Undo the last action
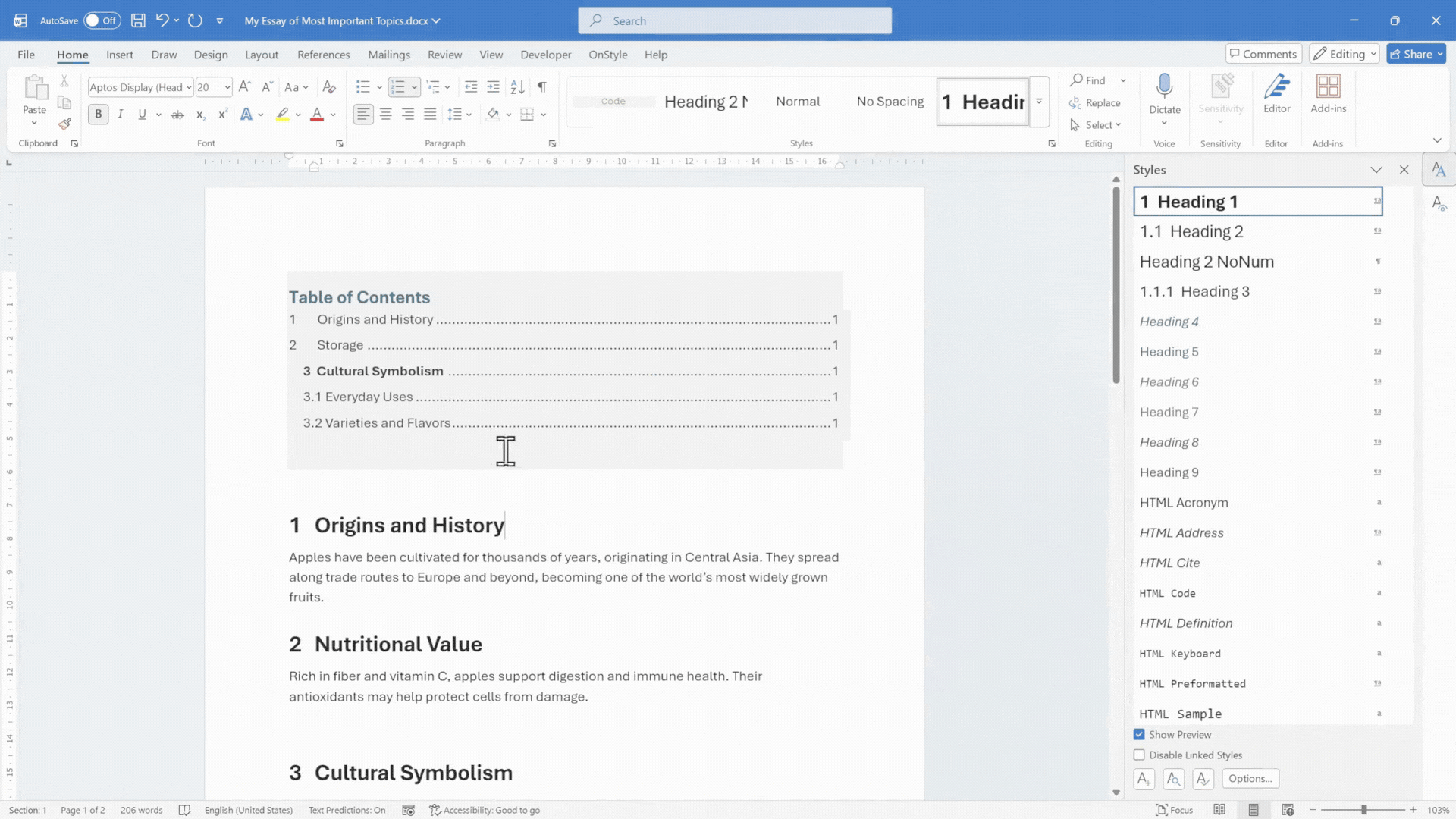Image resolution: width=1456 pixels, height=819 pixels. pos(162,20)
